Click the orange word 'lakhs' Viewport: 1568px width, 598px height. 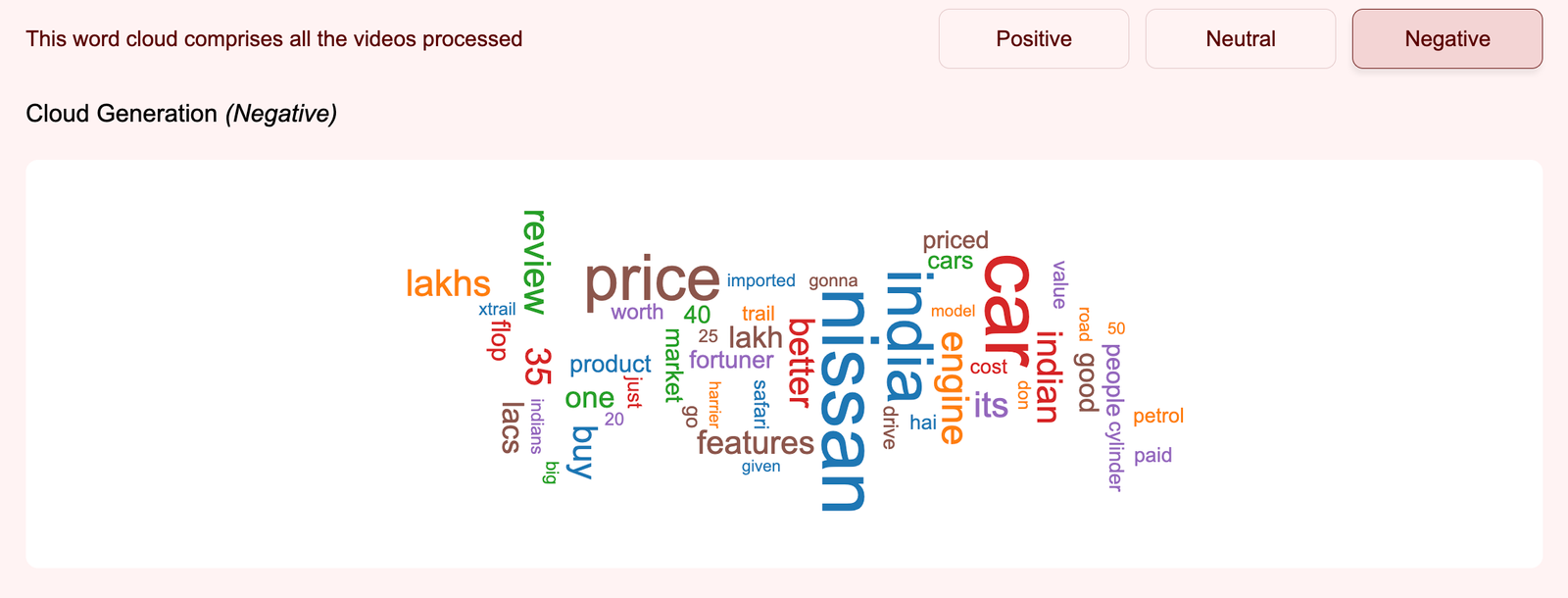pyautogui.click(x=448, y=284)
